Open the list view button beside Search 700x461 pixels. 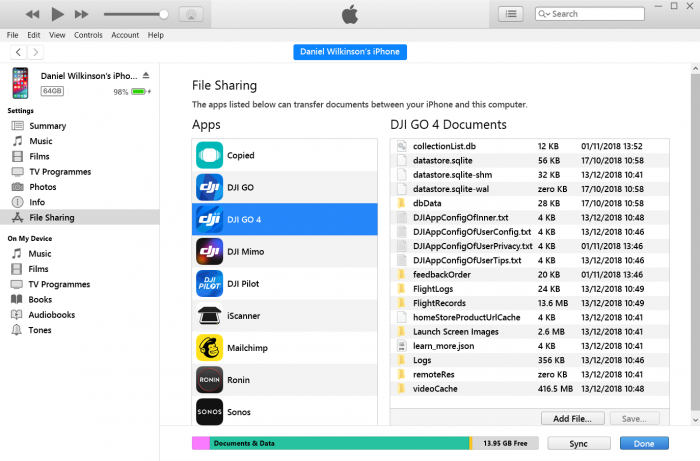(x=511, y=14)
